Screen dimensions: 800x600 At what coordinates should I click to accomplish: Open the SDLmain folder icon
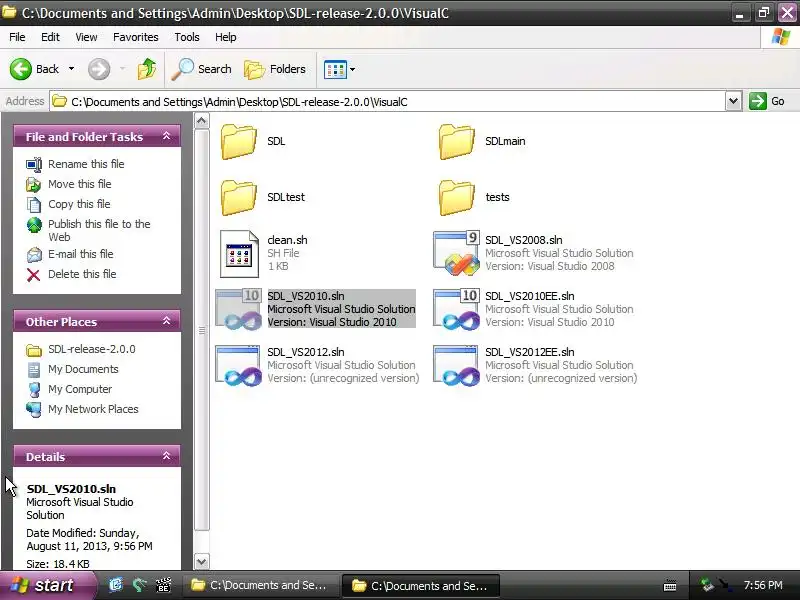[x=456, y=141]
